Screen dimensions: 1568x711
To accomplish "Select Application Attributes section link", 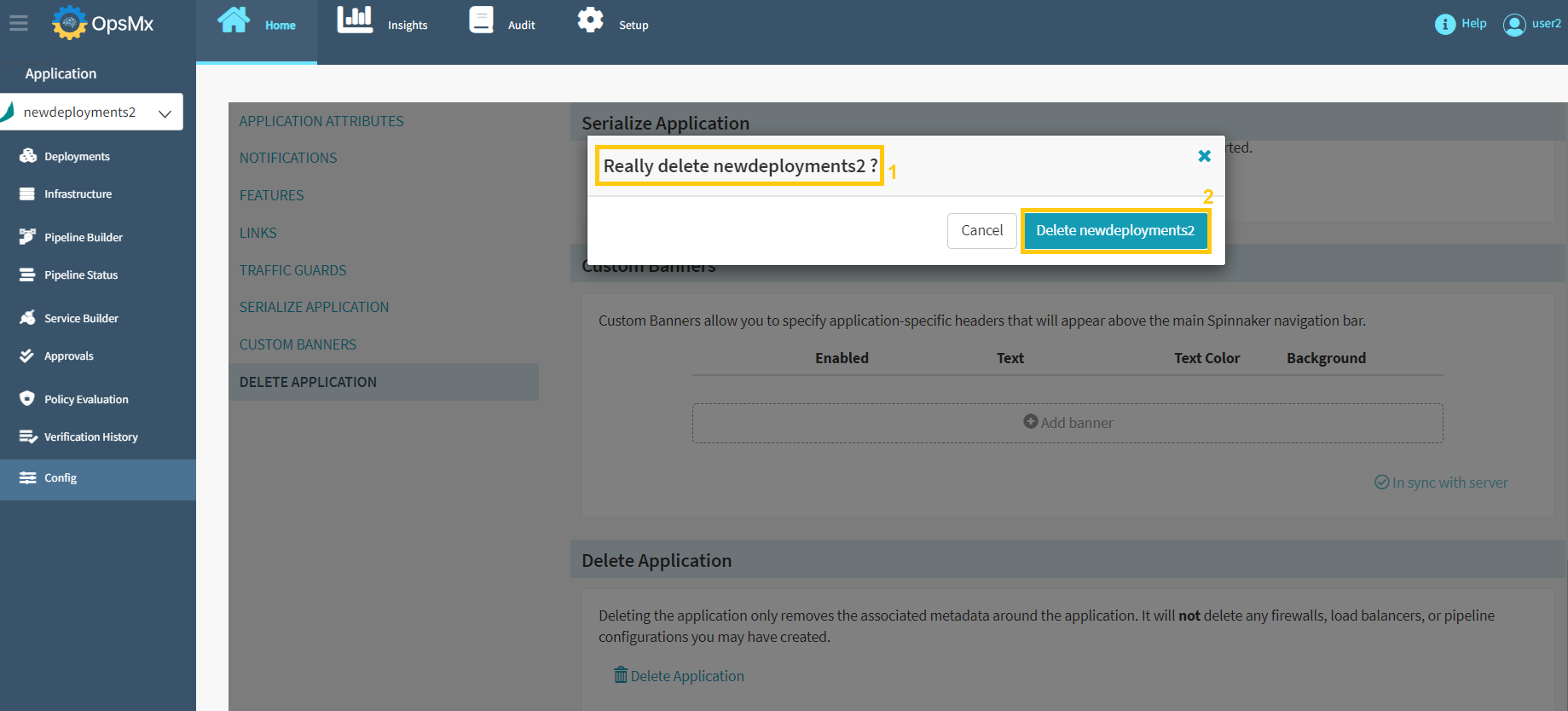I will [321, 121].
